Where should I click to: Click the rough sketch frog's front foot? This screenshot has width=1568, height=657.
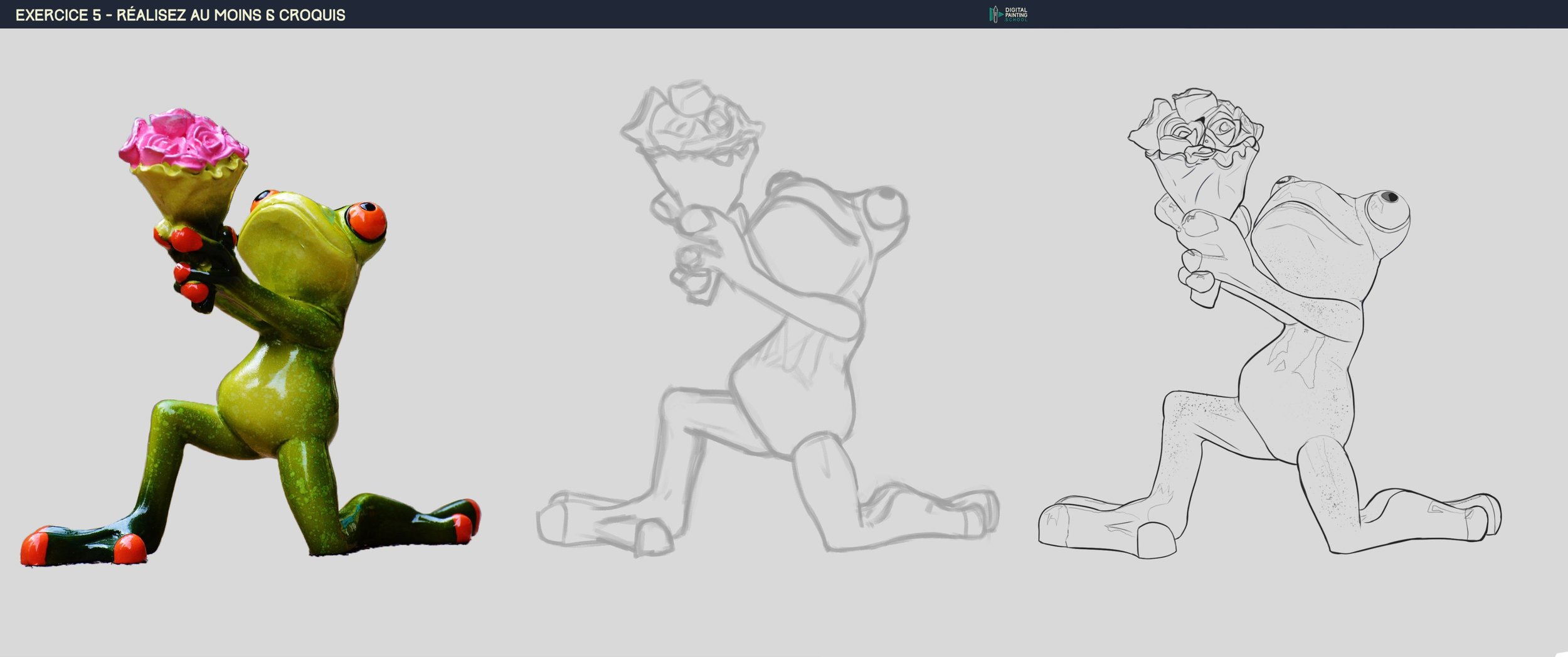[x=602, y=526]
